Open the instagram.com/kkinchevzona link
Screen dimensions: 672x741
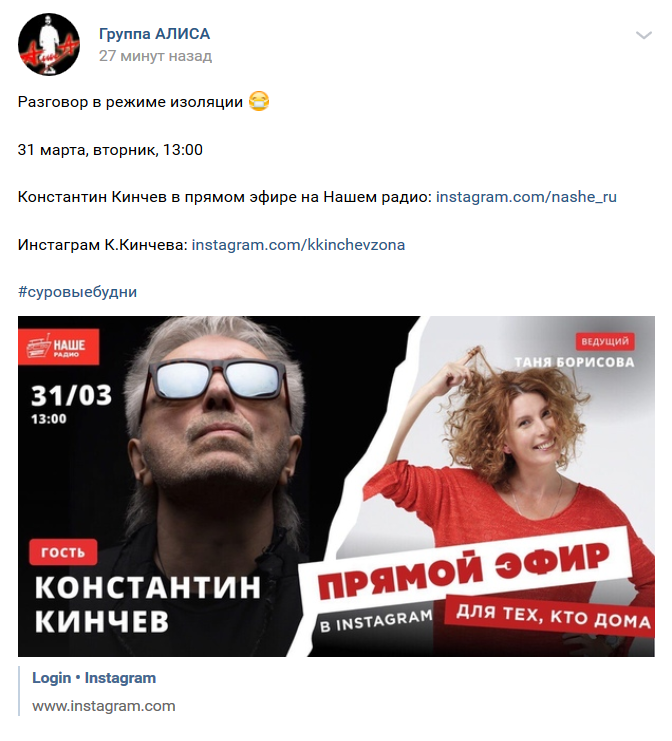coord(298,245)
